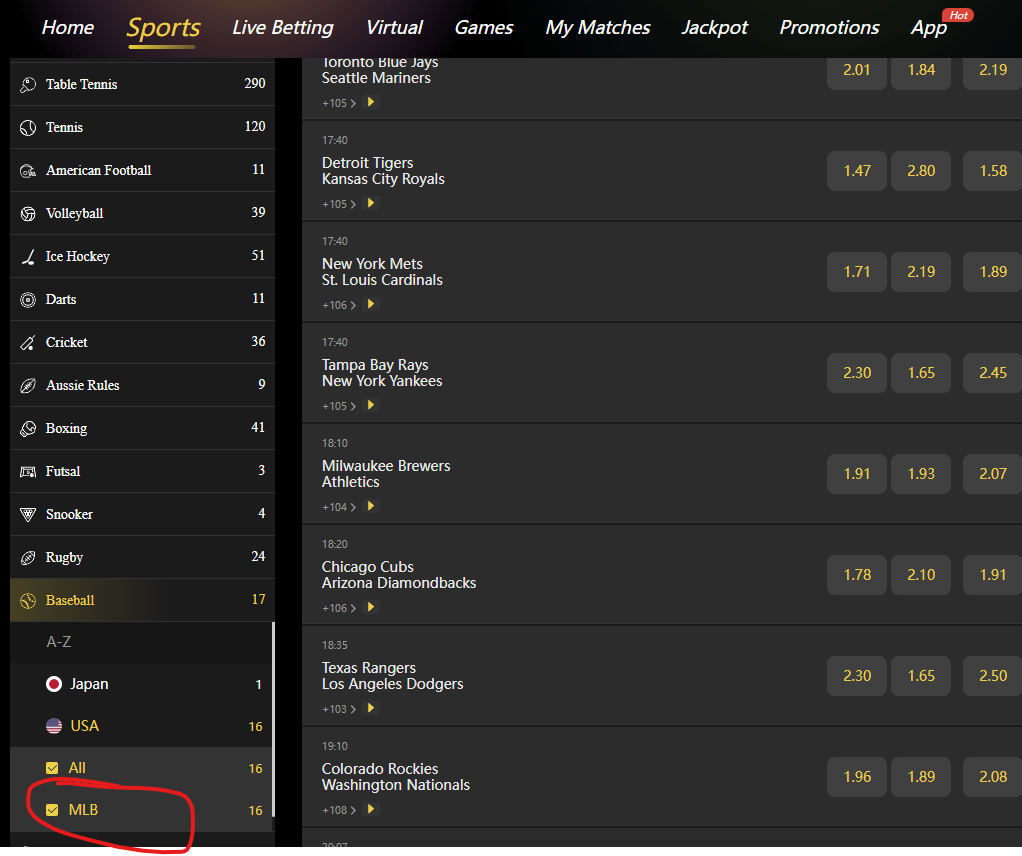Expand +108 markets for Colorado Rockies game
Image resolution: width=1022 pixels, height=856 pixels.
339,810
